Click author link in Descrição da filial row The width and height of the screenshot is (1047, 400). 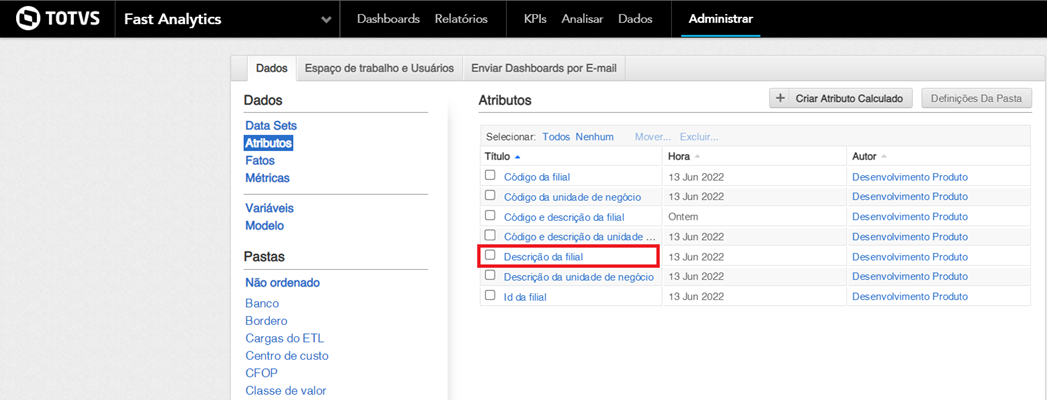click(909, 256)
